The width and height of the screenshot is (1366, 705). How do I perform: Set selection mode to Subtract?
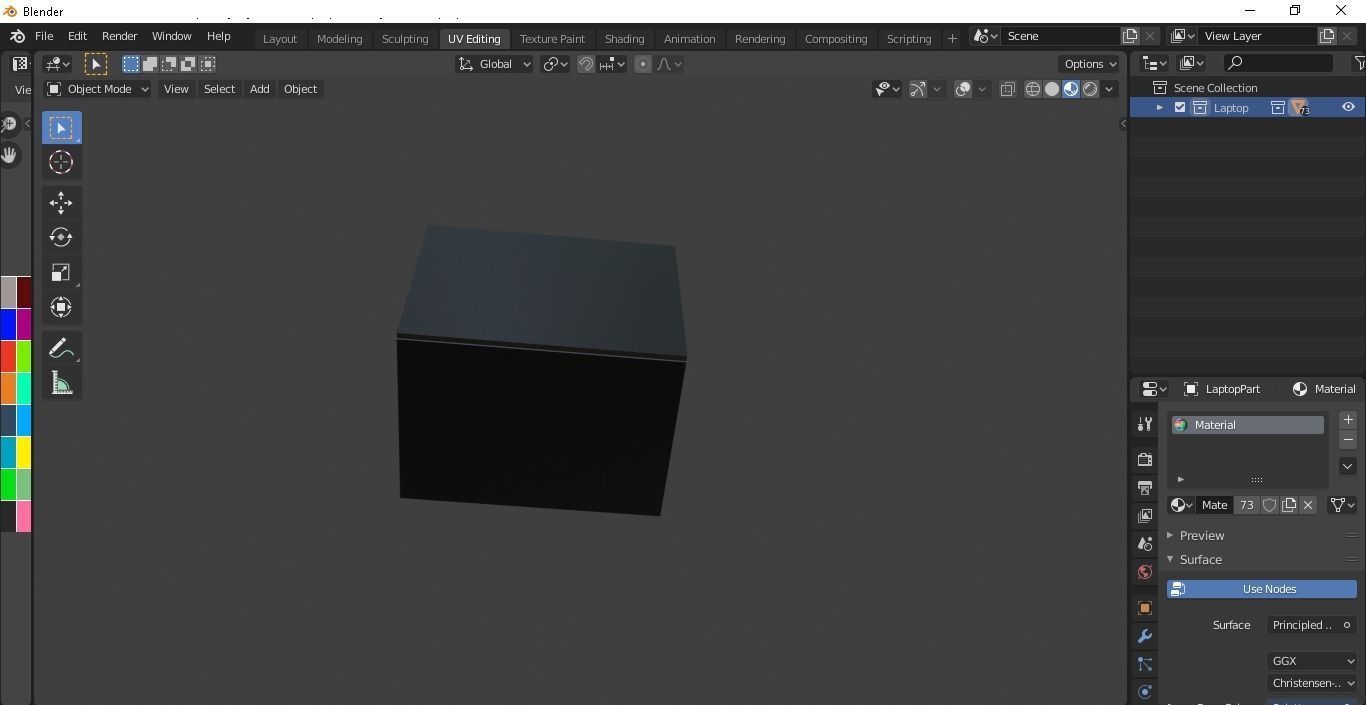(x=169, y=64)
